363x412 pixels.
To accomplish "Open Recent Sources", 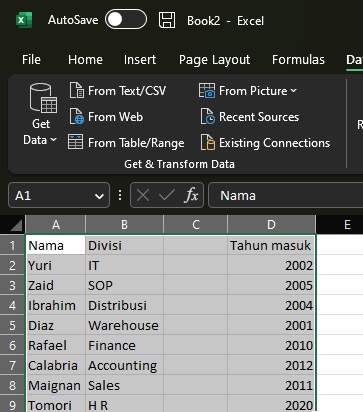I will [250, 117].
